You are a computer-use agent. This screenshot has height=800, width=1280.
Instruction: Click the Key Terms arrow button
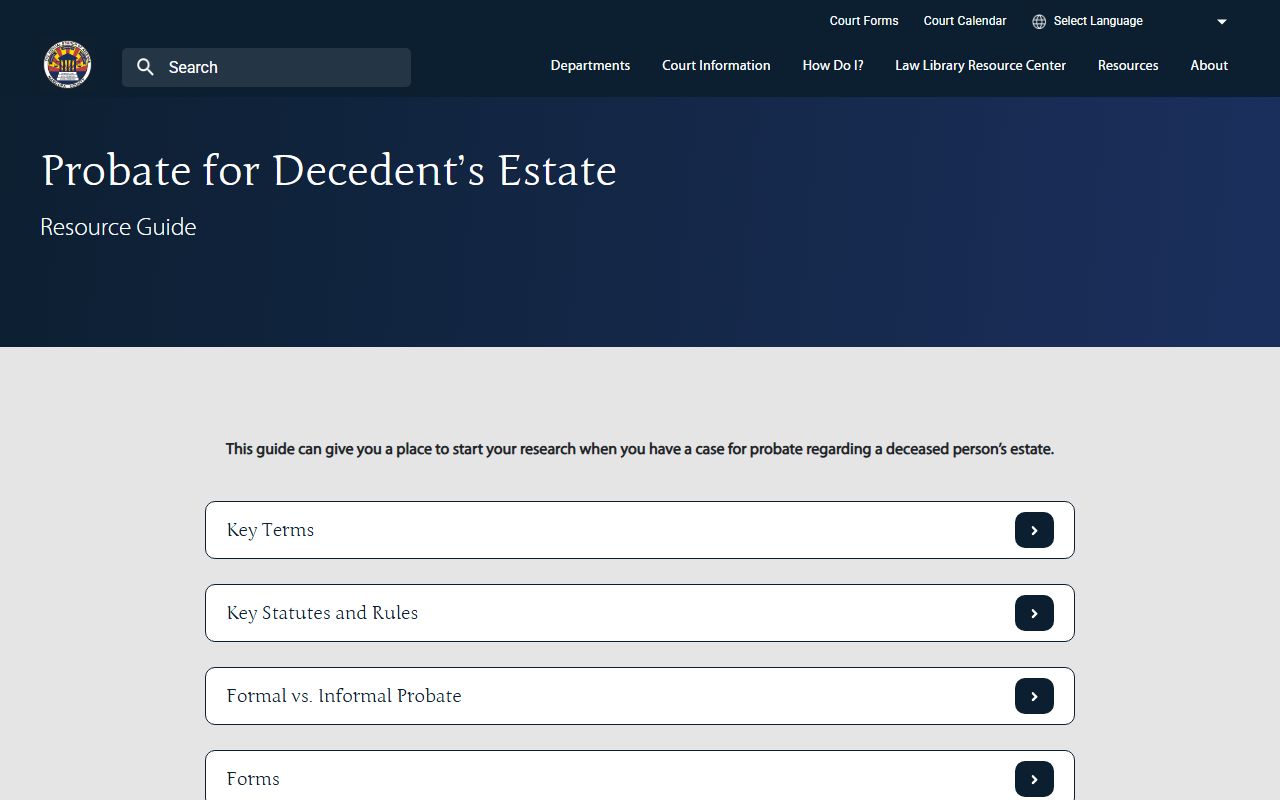[1034, 530]
